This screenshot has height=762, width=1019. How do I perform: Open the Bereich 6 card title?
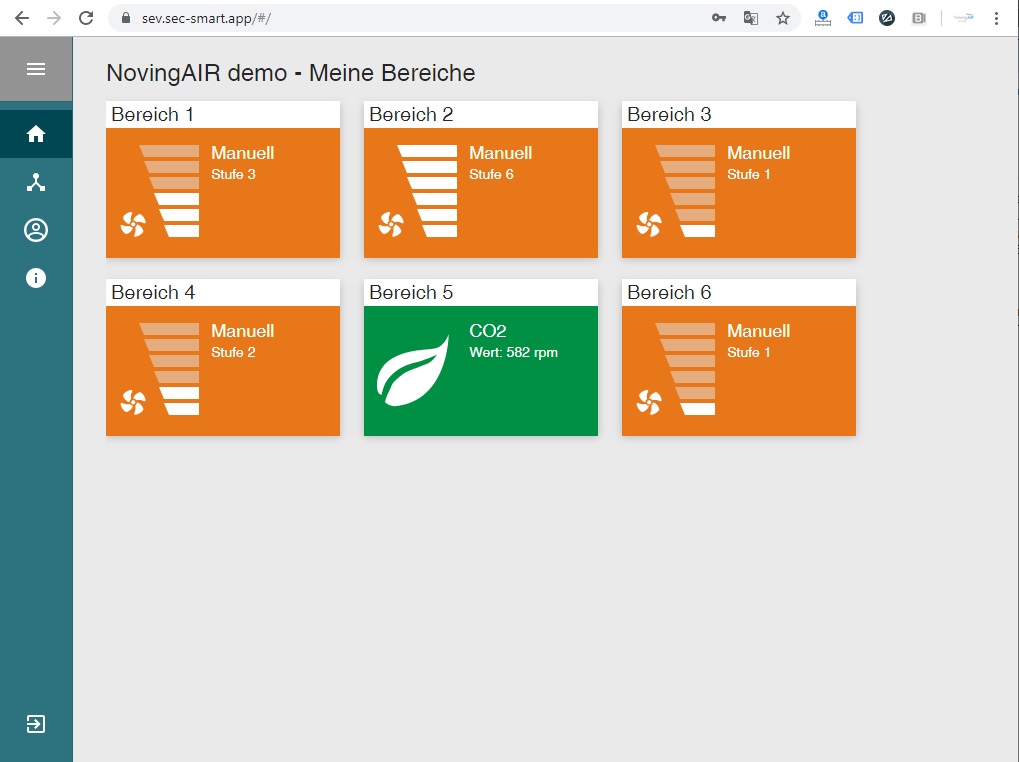669,292
